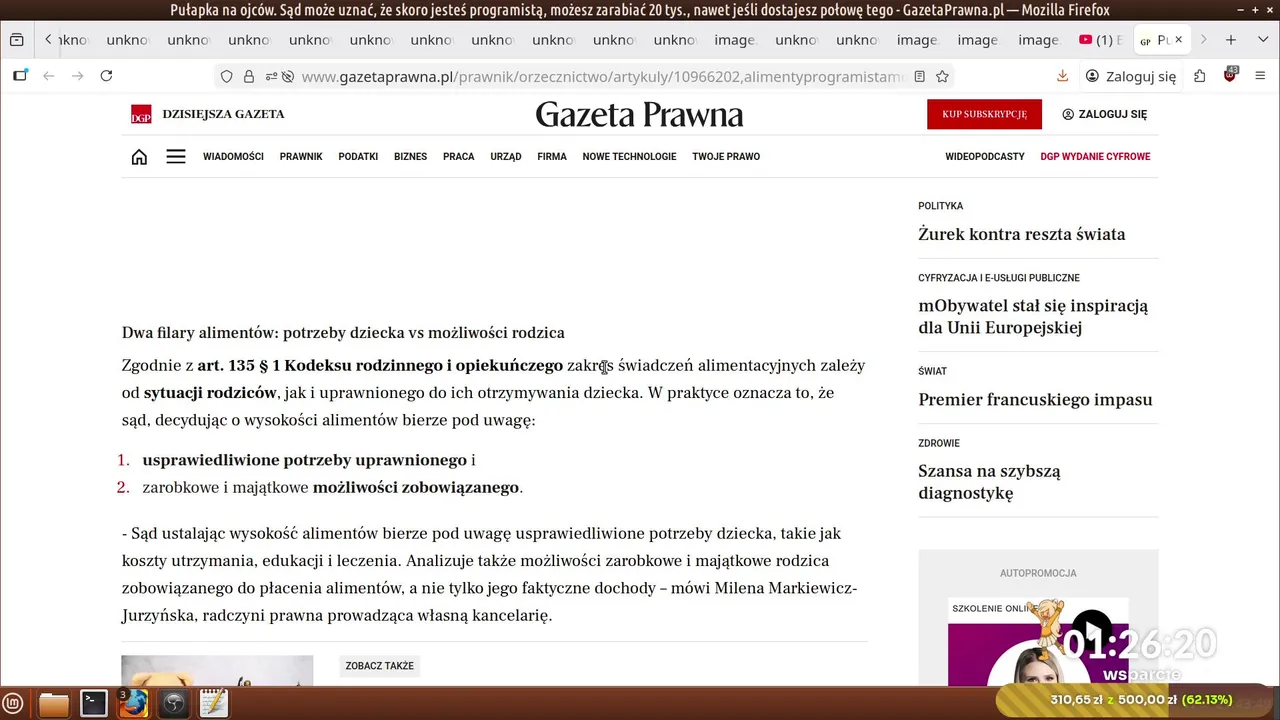Image resolution: width=1280 pixels, height=720 pixels.
Task: Switch to the YouTube tab
Action: click(x=1100, y=40)
